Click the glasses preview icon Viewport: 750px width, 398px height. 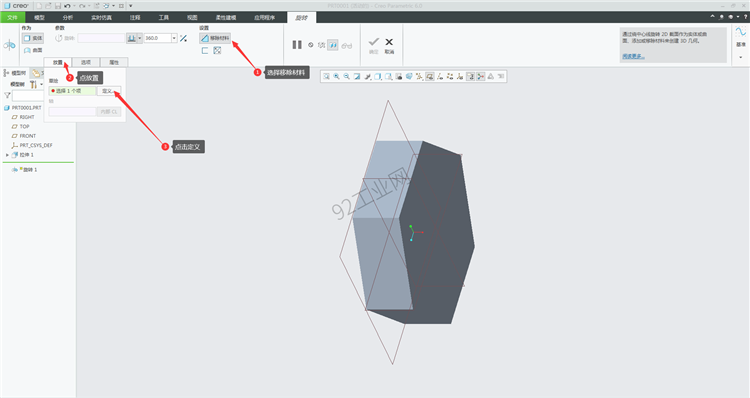[x=347, y=45]
